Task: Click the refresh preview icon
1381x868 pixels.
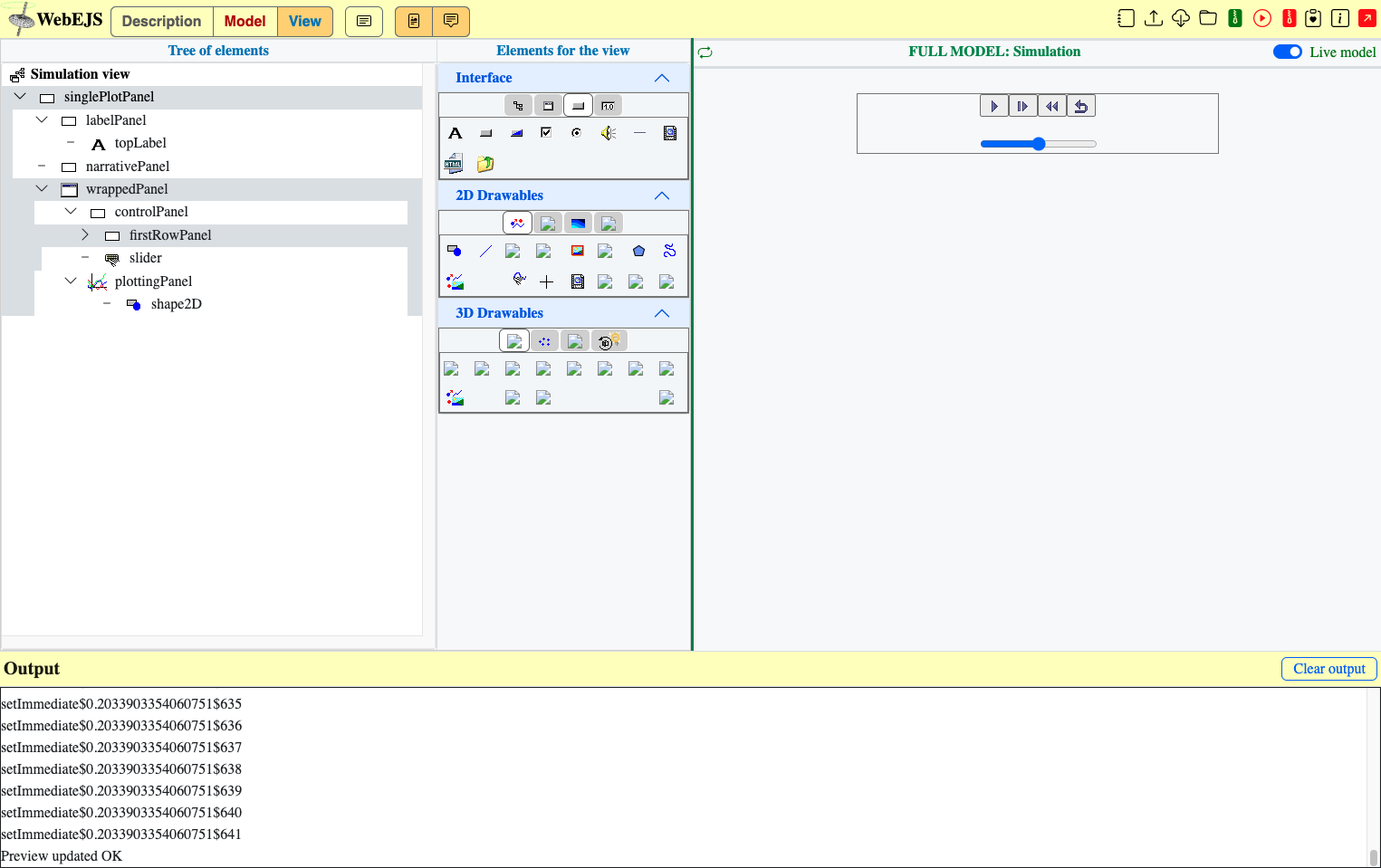Action: 705,52
